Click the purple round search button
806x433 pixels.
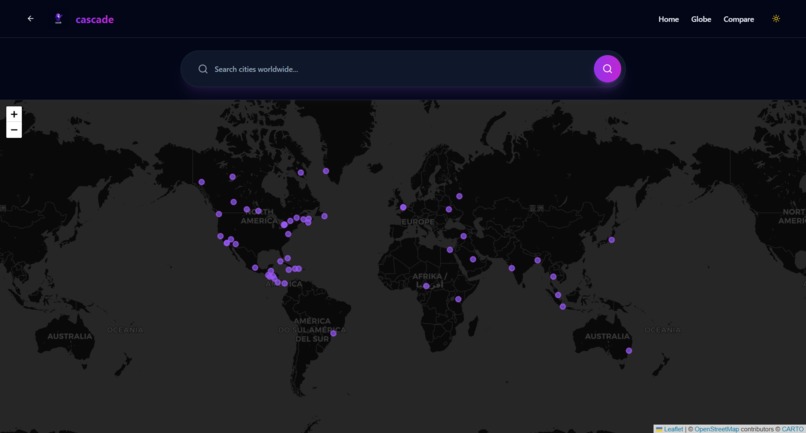[607, 69]
